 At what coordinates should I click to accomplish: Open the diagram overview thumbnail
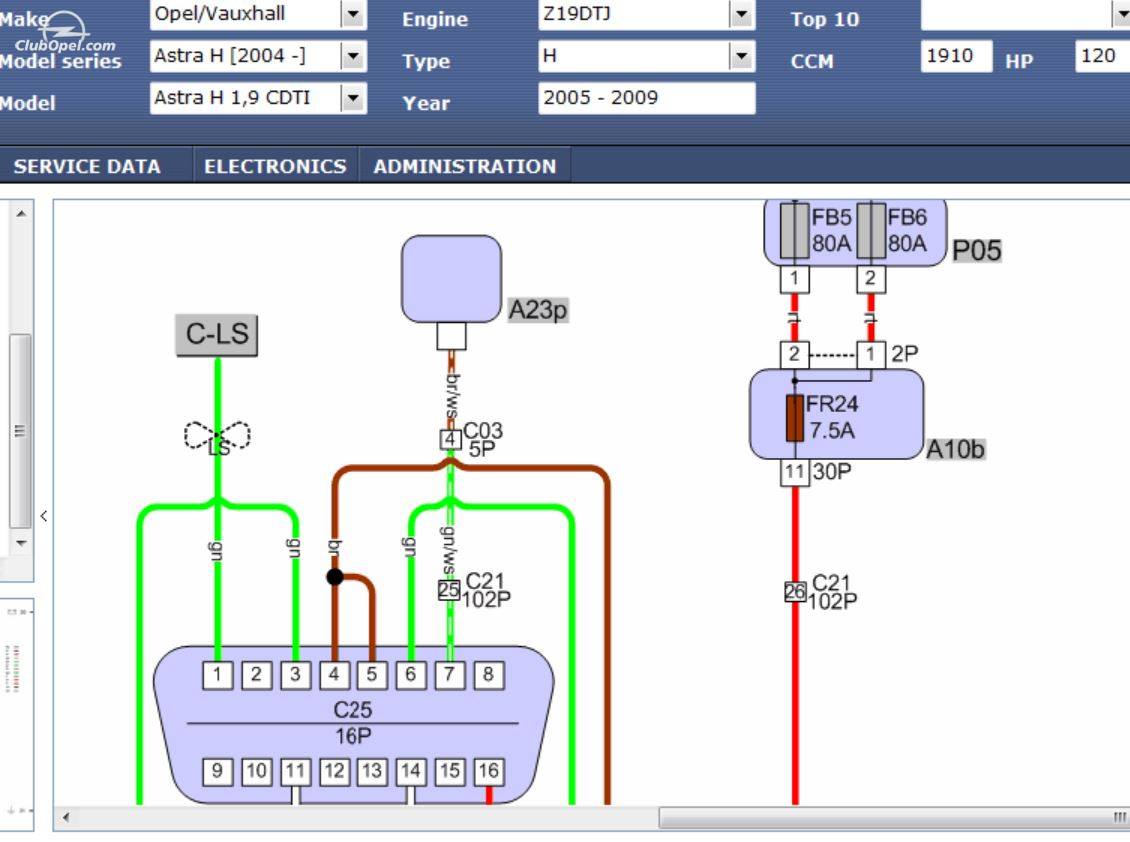click(x=17, y=714)
